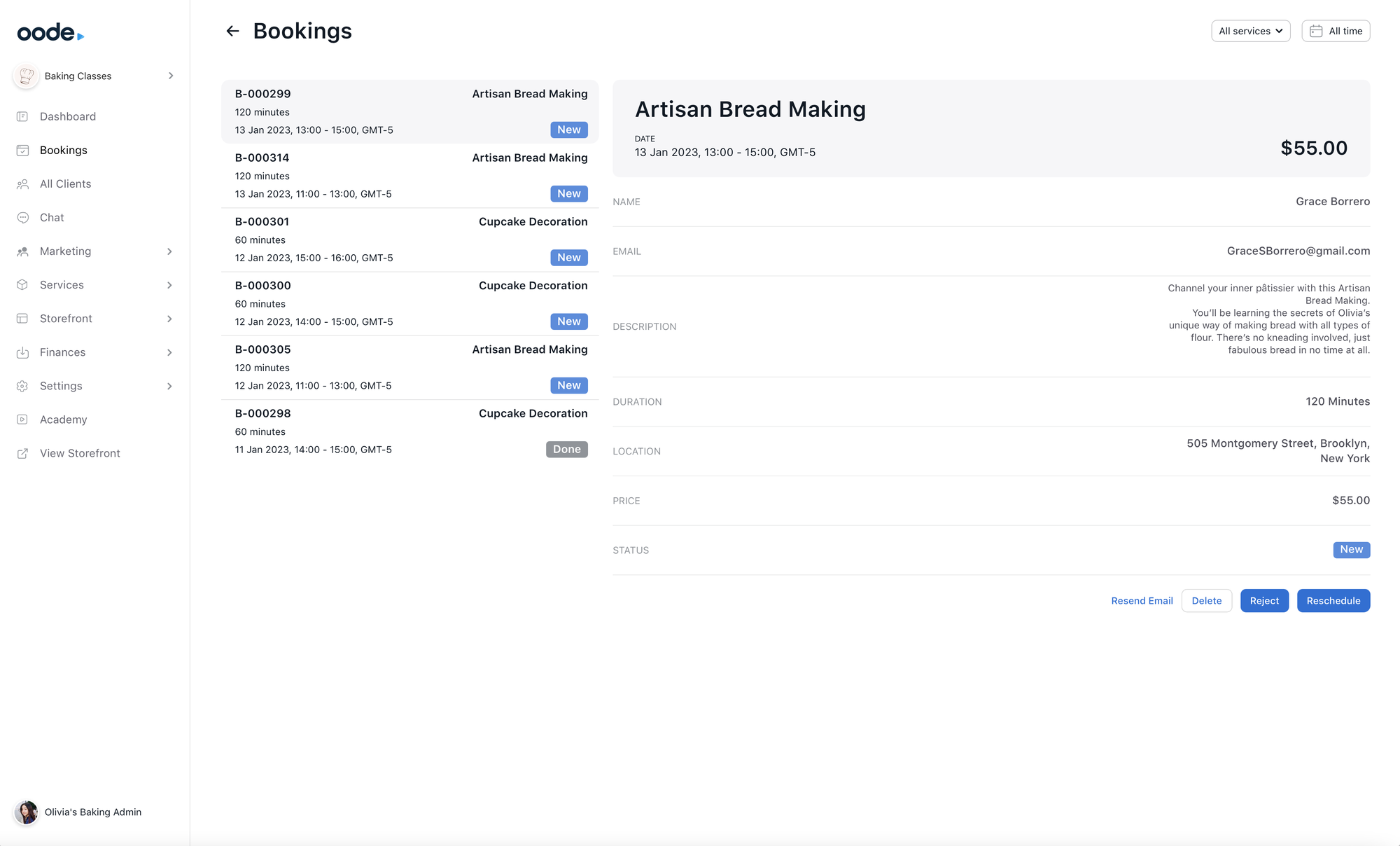Viewport: 1400px width, 846px height.
Task: Click the Academy play icon
Action: coord(22,419)
